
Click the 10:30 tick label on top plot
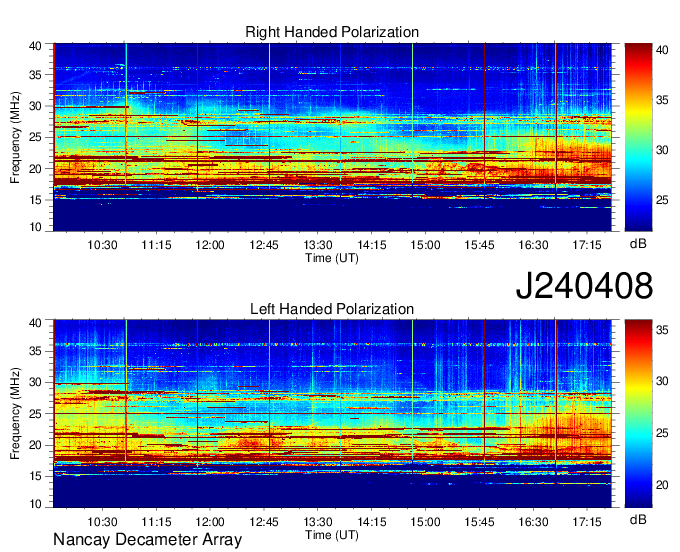pyautogui.click(x=102, y=245)
